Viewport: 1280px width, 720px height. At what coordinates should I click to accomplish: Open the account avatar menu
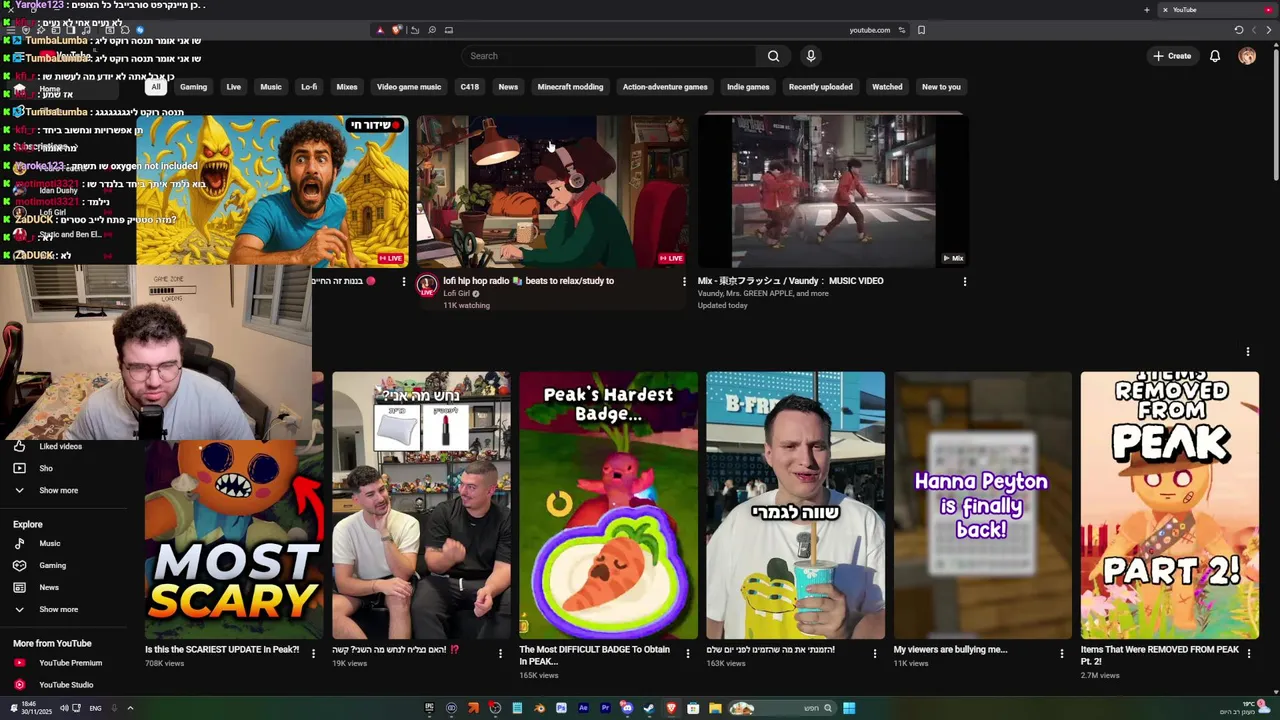pos(1247,56)
